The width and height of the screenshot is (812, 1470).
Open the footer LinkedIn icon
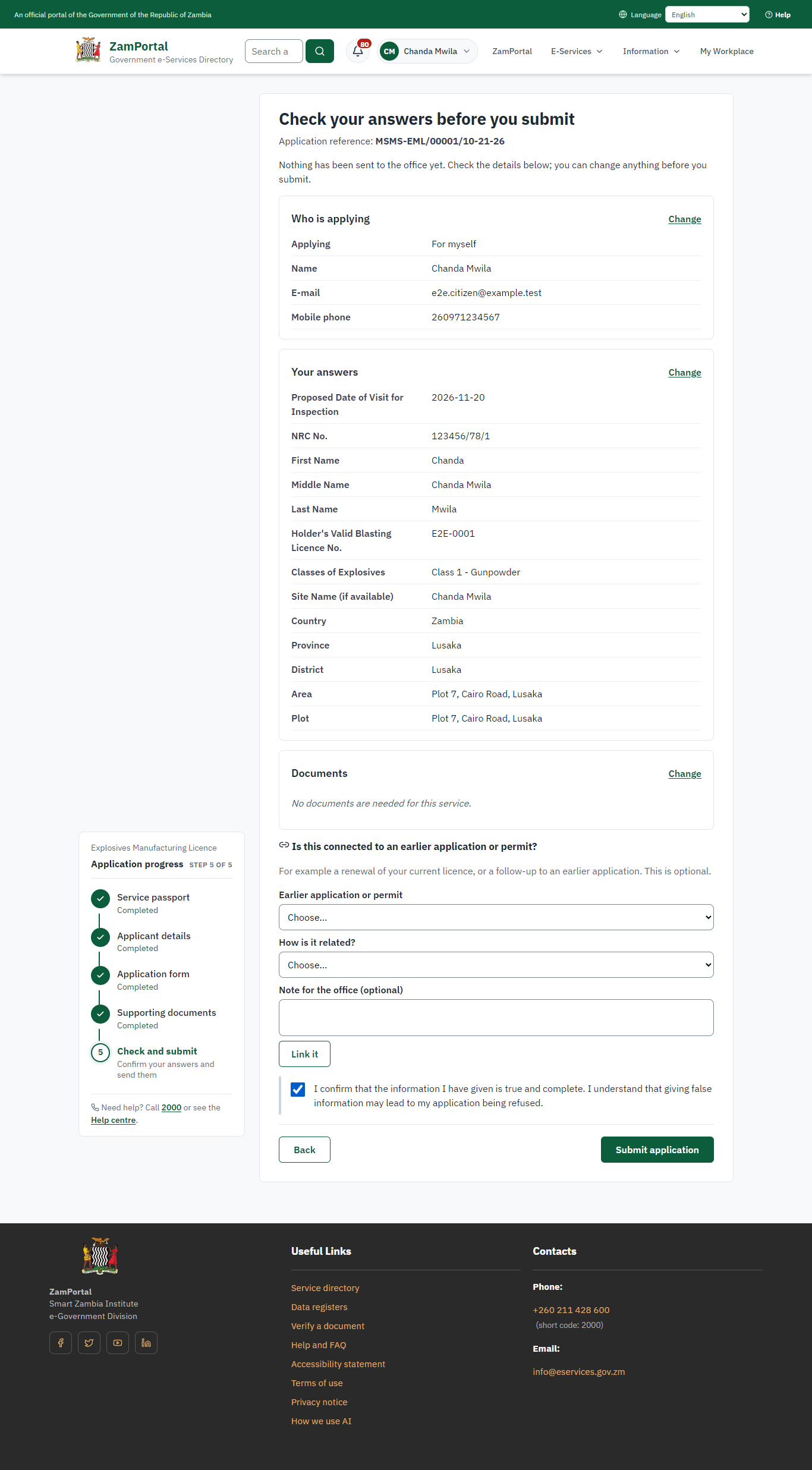[146, 1343]
